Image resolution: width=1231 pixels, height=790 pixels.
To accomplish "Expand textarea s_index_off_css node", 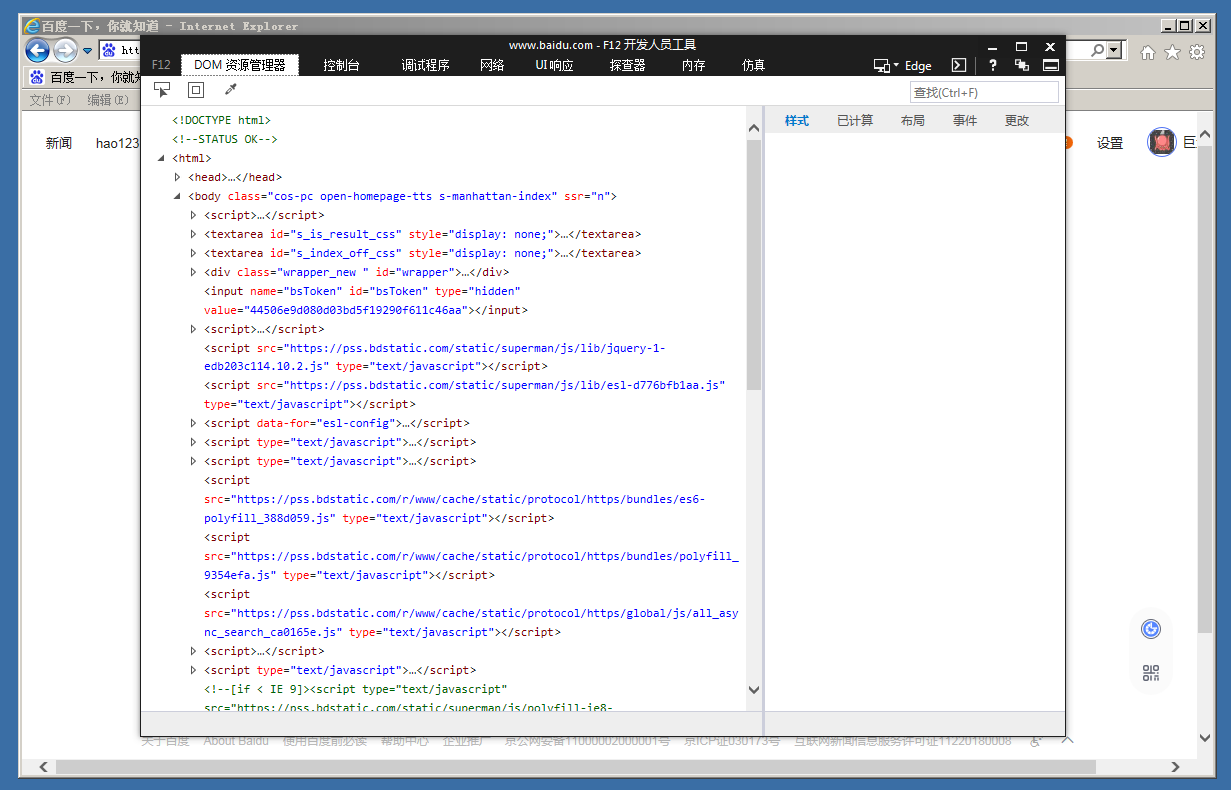I will click(194, 253).
